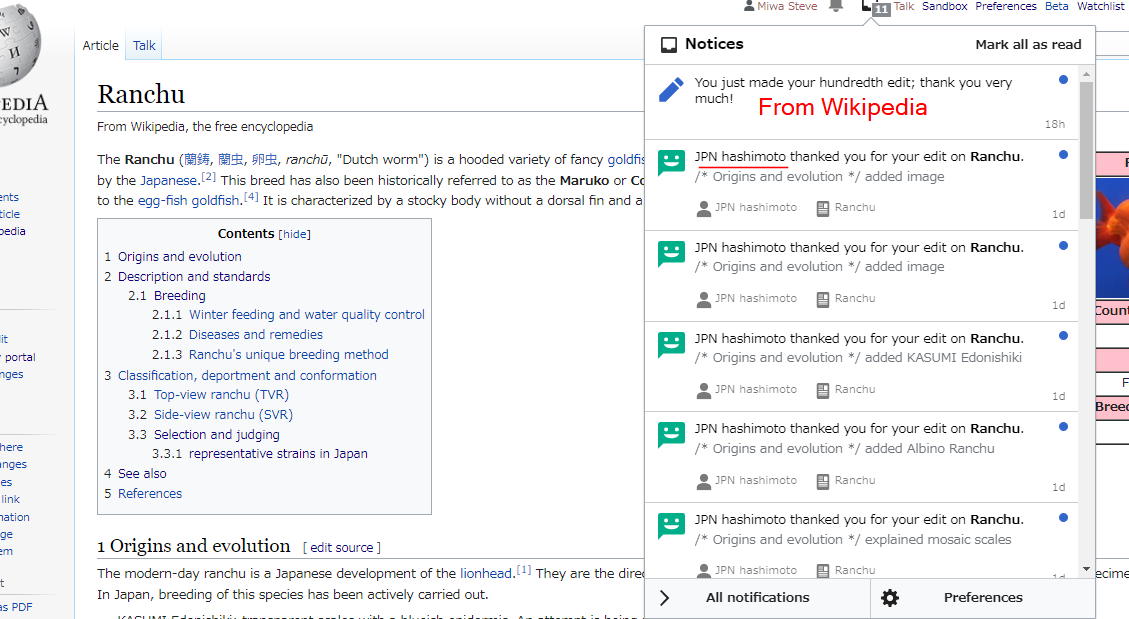This screenshot has height=619, width=1129.
Task: Expand All notifications via the chevron arrow
Action: coord(665,598)
